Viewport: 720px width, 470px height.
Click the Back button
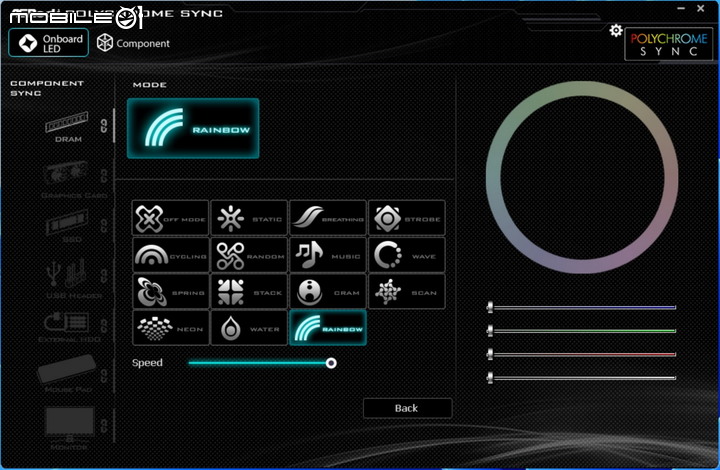coord(407,408)
